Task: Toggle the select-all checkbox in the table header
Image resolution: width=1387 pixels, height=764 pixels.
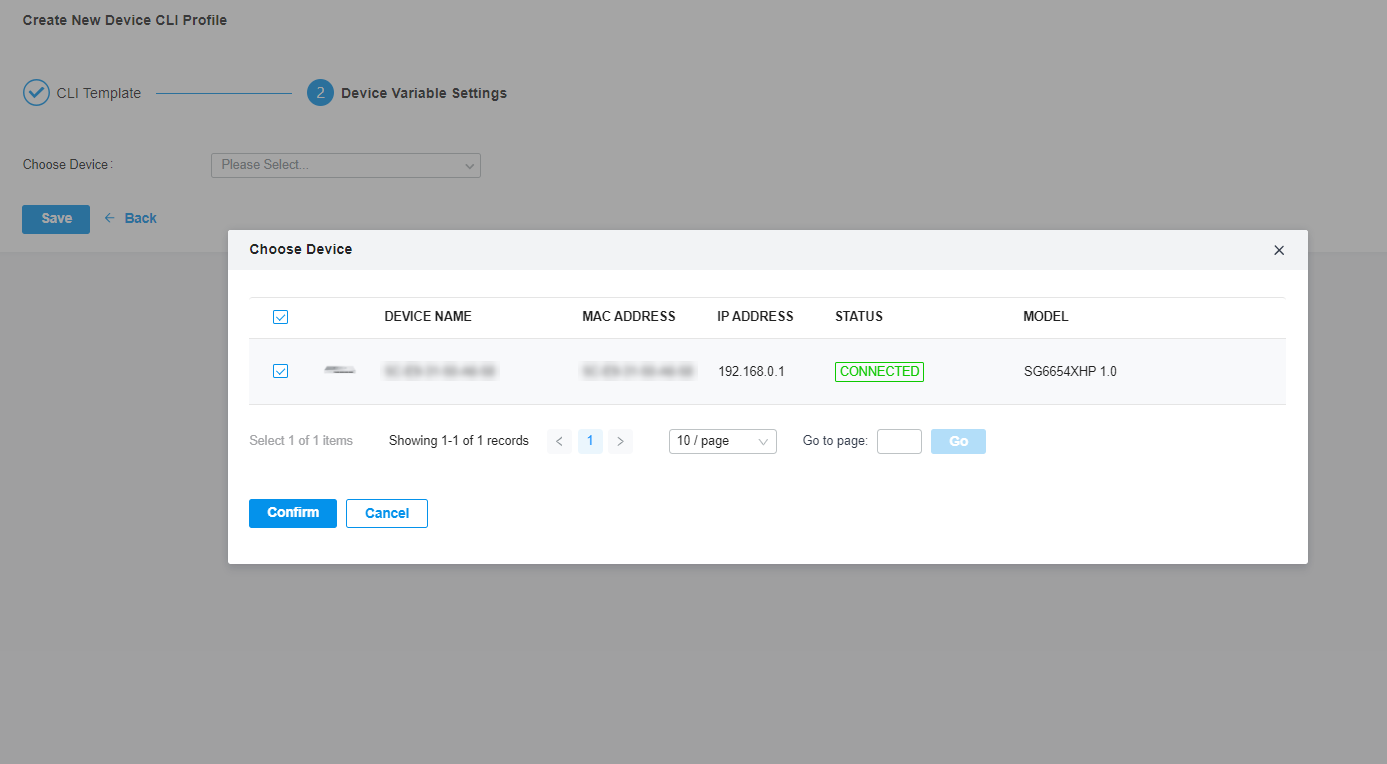Action: pyautogui.click(x=280, y=316)
